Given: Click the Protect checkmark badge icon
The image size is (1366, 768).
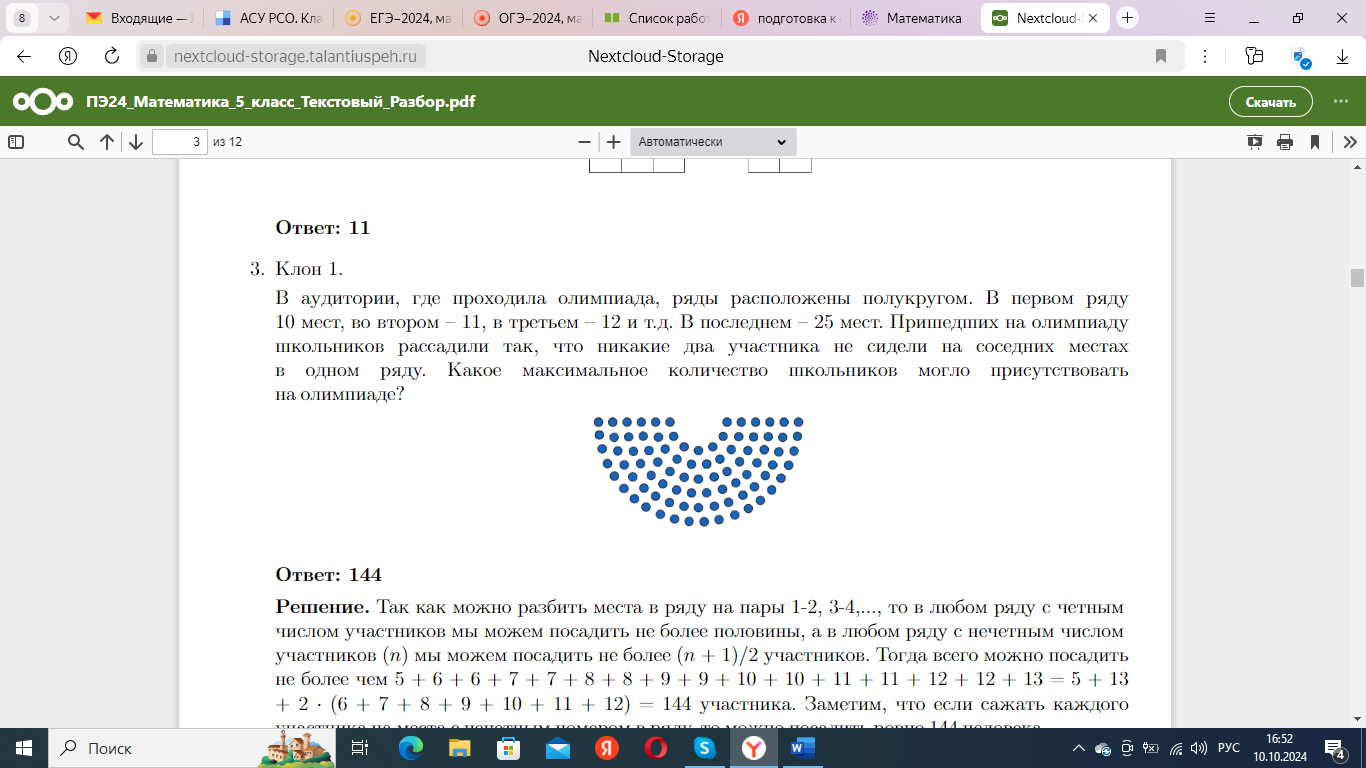Looking at the screenshot, I should (x=1300, y=58).
